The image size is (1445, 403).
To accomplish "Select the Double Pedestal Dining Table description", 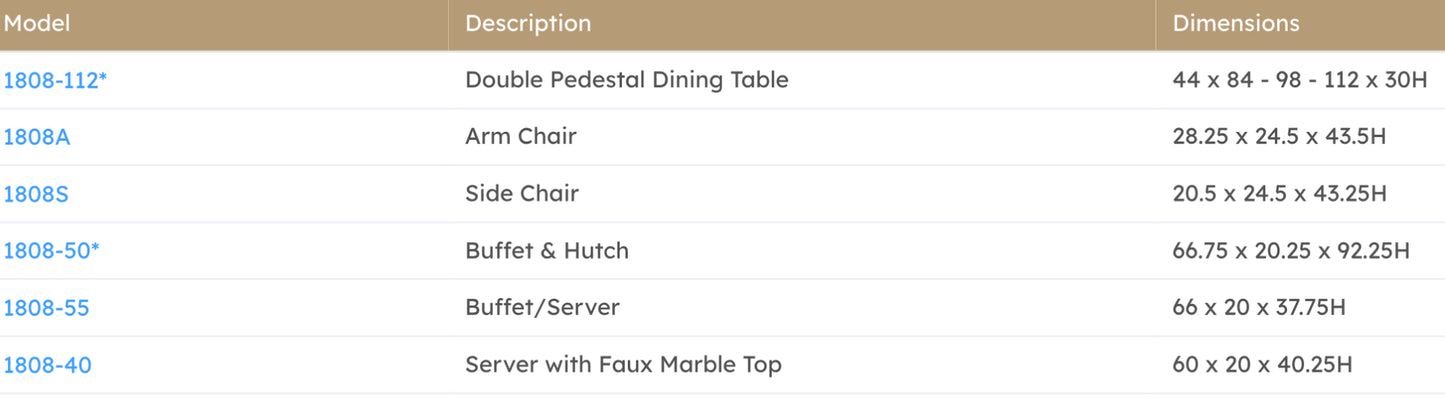I will click(627, 80).
